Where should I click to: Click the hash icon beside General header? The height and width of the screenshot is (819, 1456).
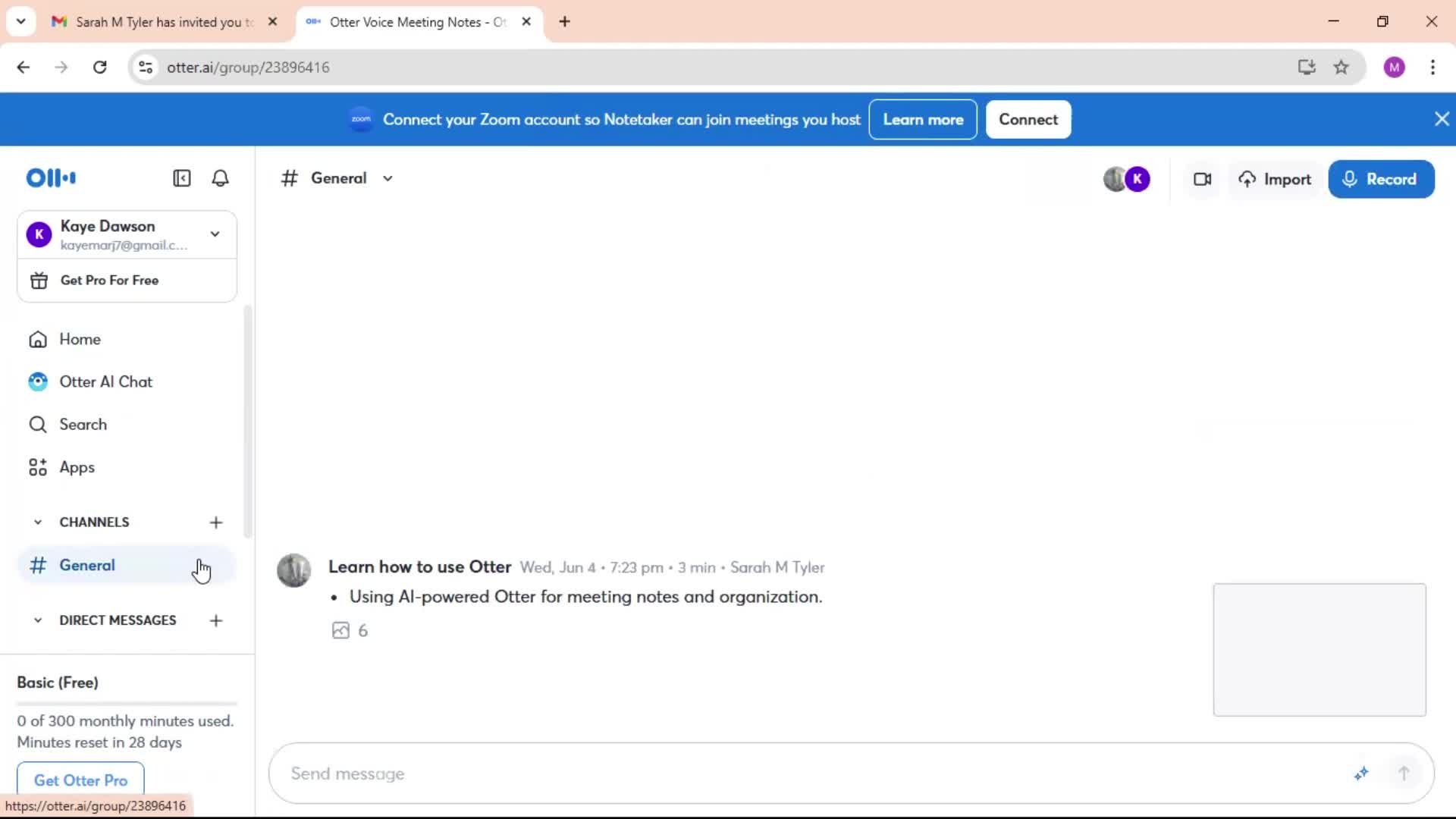[289, 179]
